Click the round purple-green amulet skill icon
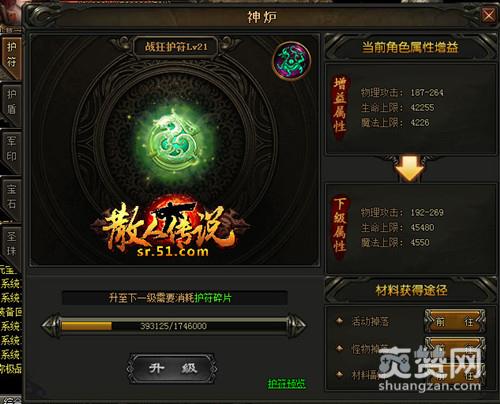Image resolution: width=500 pixels, height=404 pixels. (x=292, y=61)
